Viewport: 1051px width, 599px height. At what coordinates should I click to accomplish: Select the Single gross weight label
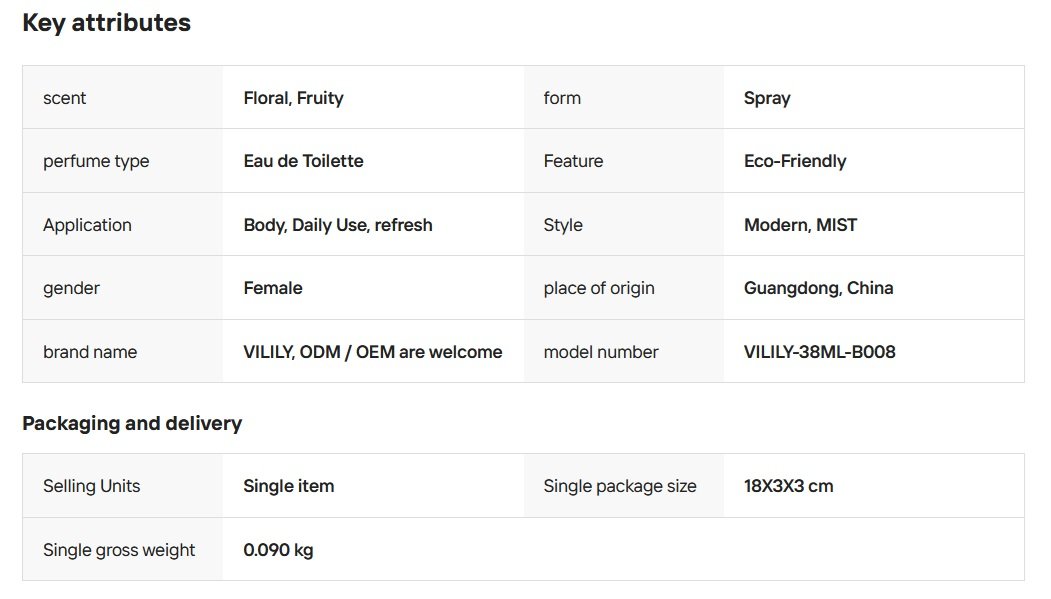click(x=119, y=550)
